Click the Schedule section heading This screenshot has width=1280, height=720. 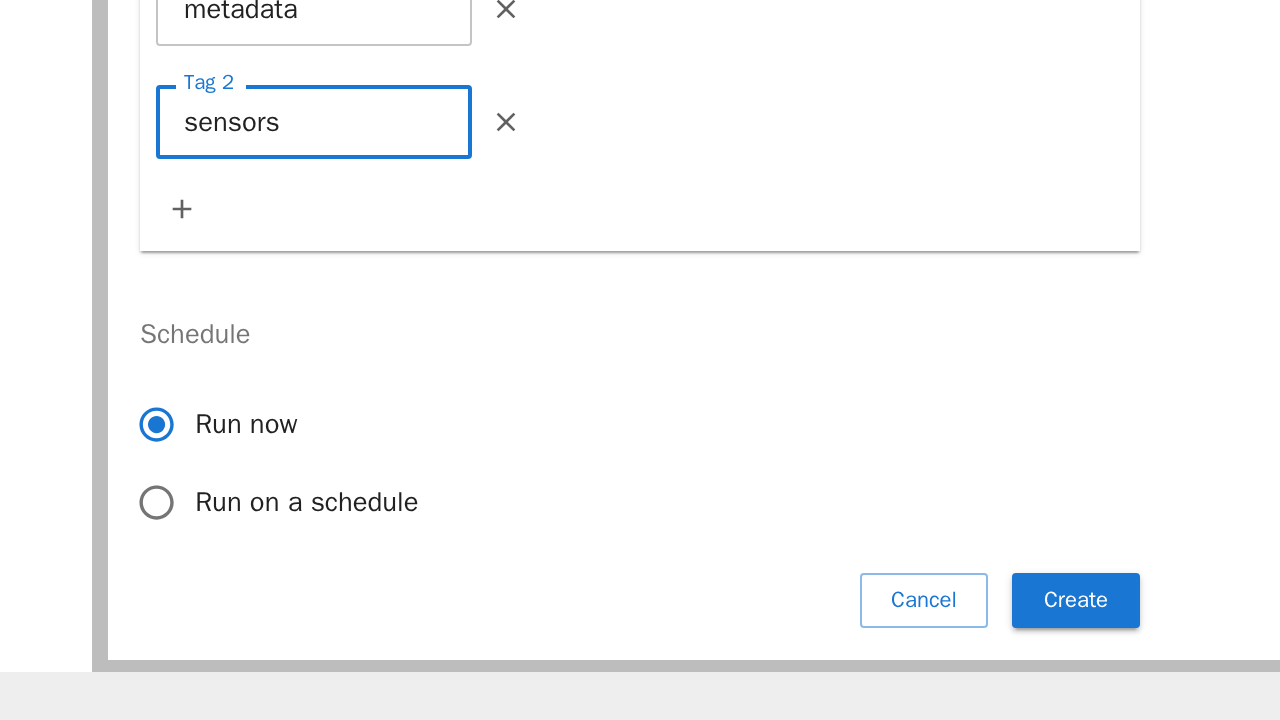coord(195,334)
